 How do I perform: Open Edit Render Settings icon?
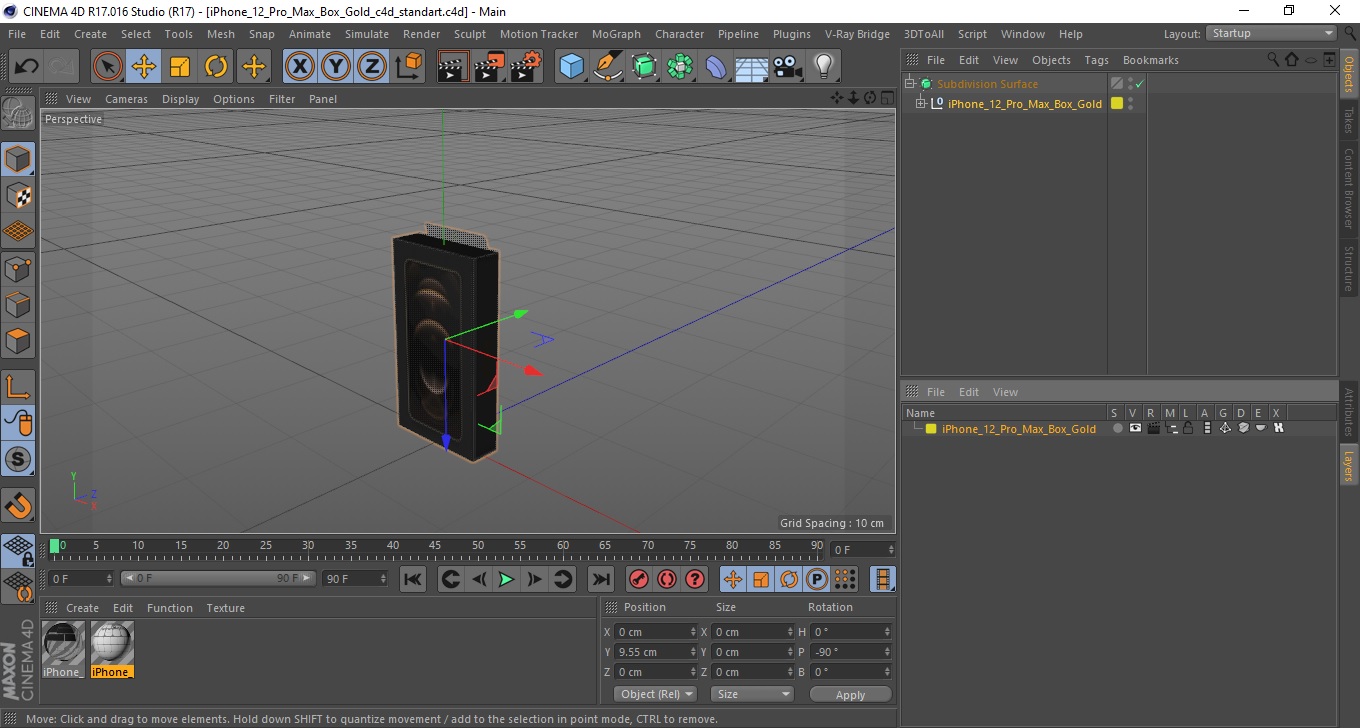526,67
